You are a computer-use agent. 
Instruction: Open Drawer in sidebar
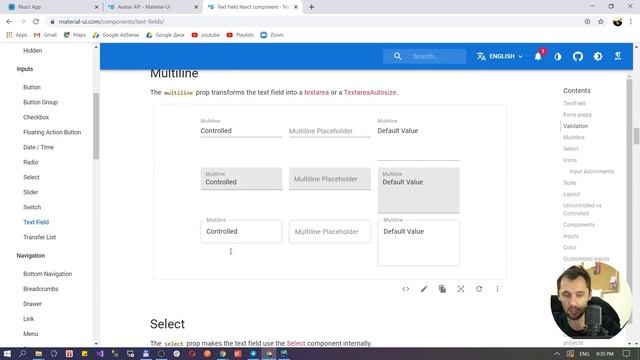tap(32, 304)
